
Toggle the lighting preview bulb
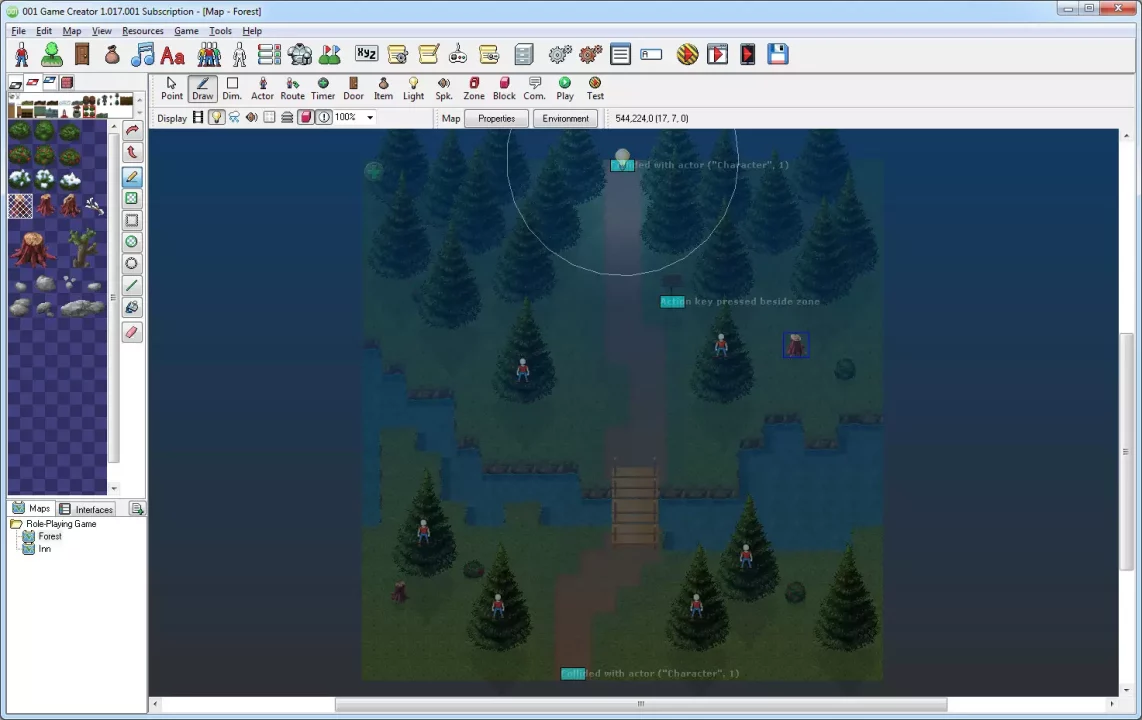pyautogui.click(x=217, y=117)
